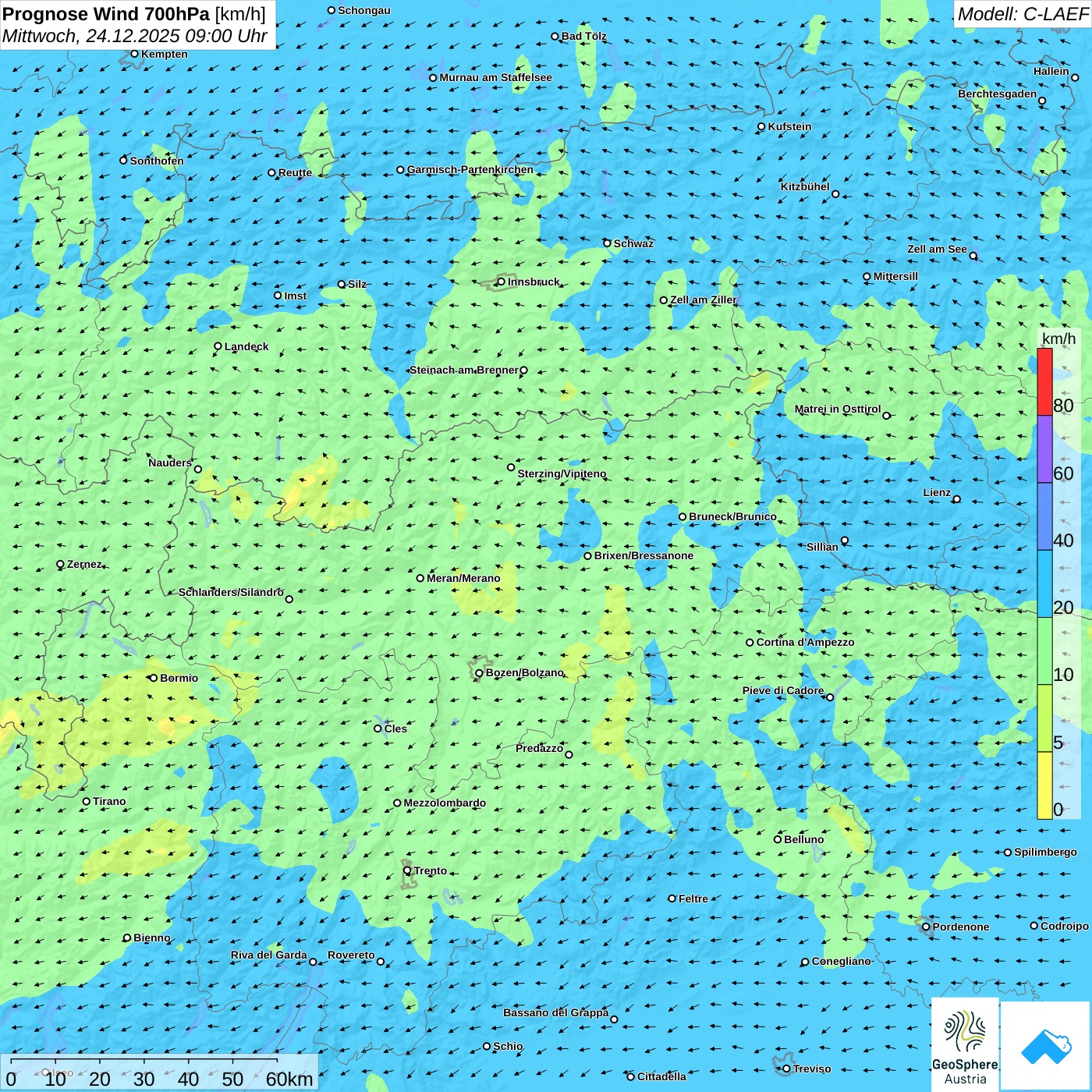
Task: Click the Pieve di Cadore label
Action: (783, 690)
